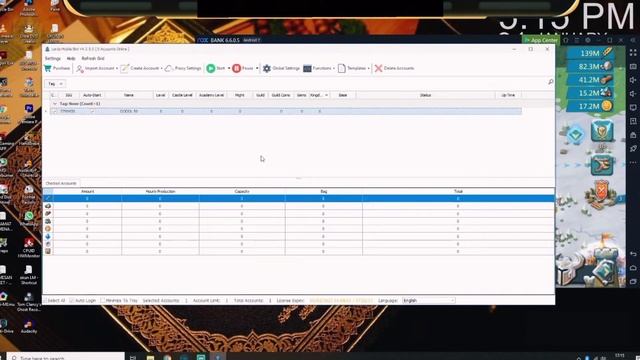Select the ore resource row icon
This screenshot has height=360, width=640.
coord(48,221)
